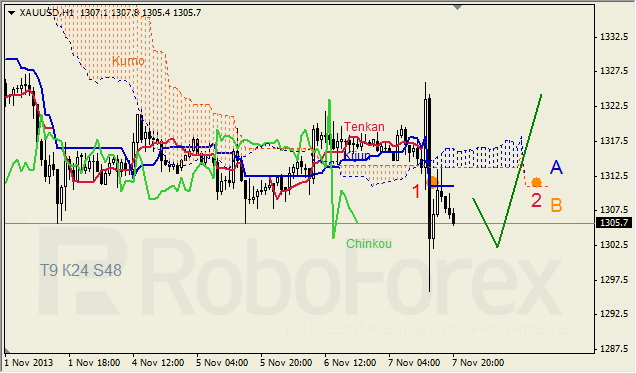Click the 7 Nov 04:00 time label
636x373 pixels.
[x=414, y=362]
